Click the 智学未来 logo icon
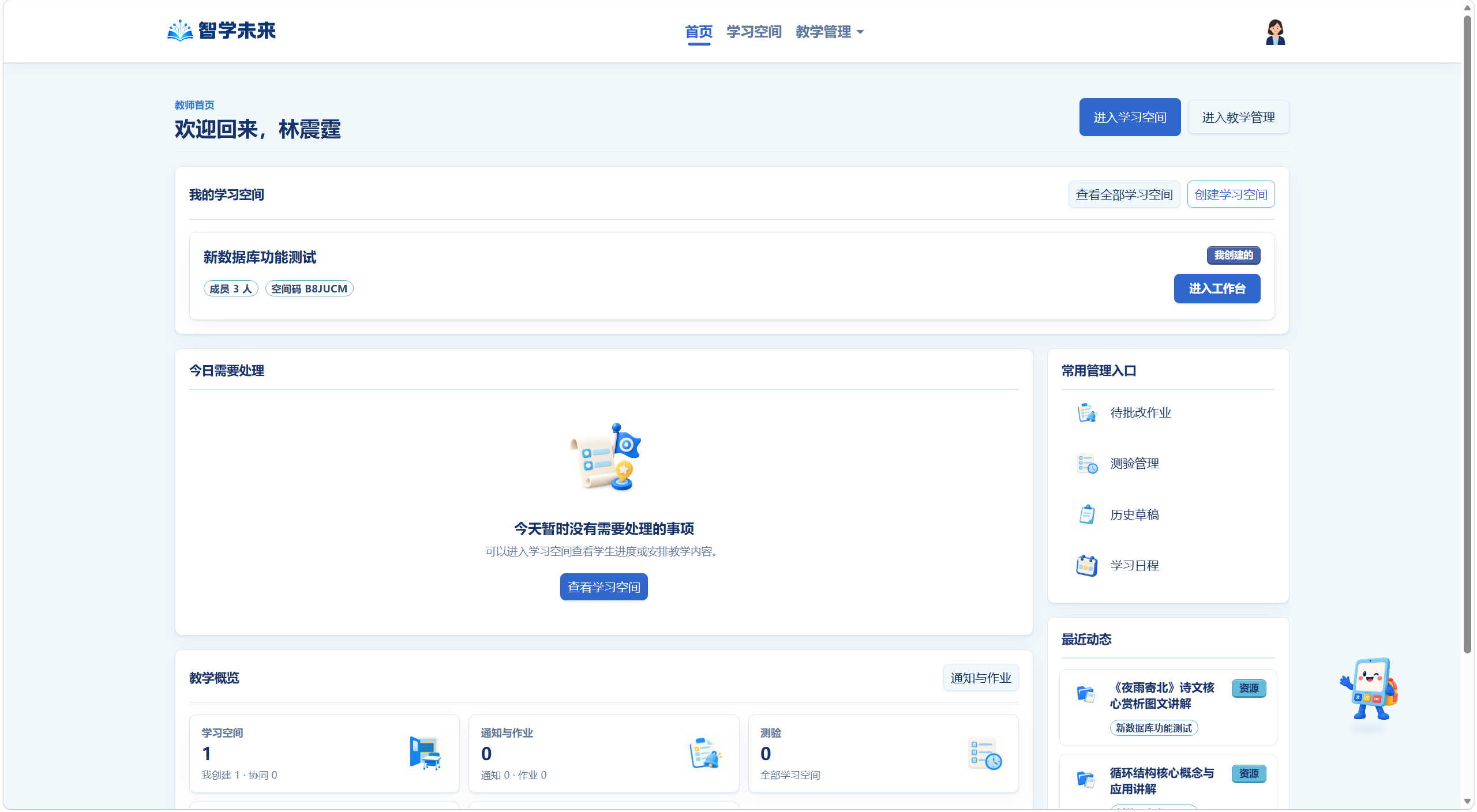The image size is (1477, 812). 180,31
